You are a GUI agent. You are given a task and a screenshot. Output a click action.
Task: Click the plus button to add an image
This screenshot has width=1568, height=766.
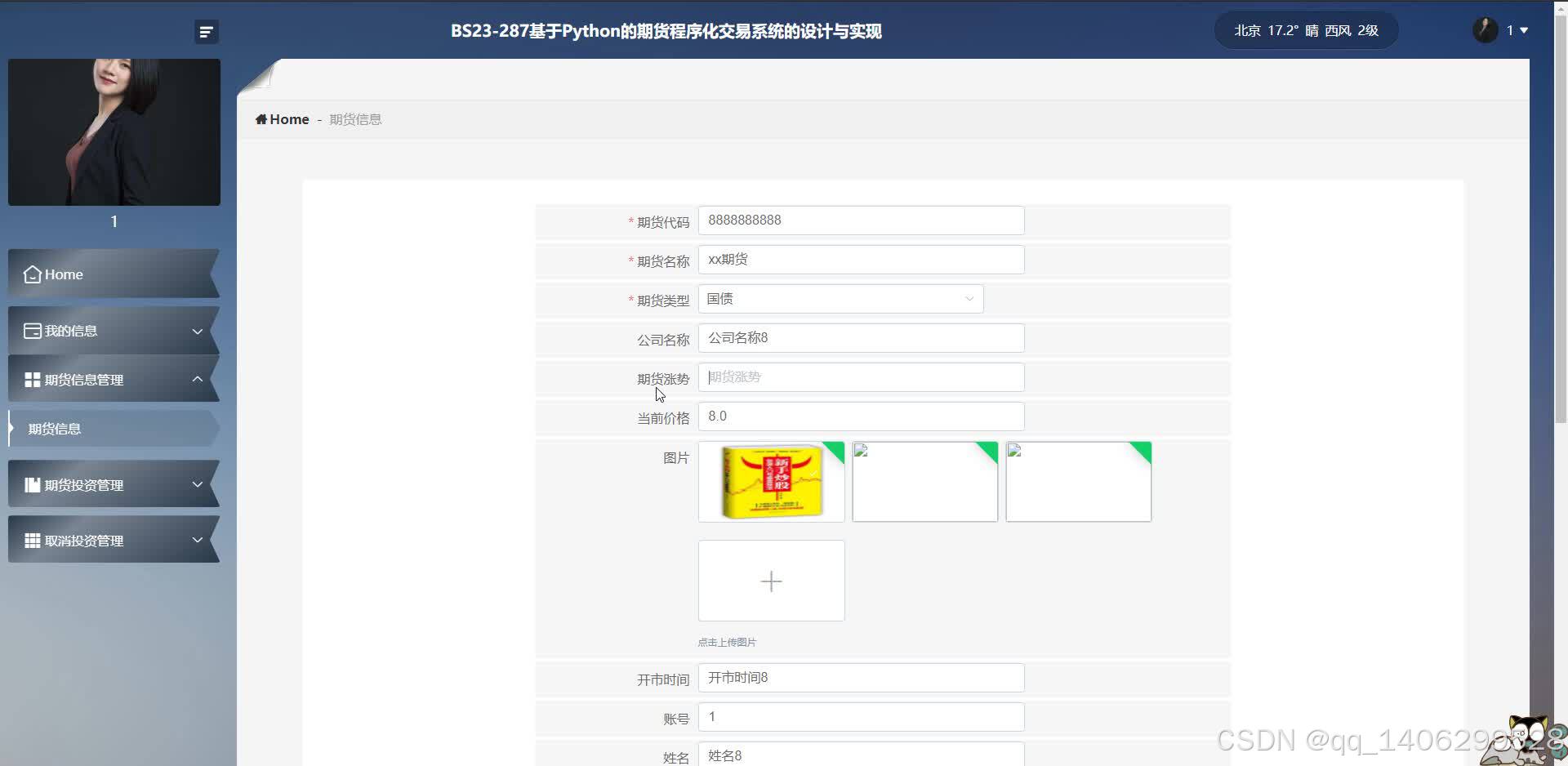[771, 581]
